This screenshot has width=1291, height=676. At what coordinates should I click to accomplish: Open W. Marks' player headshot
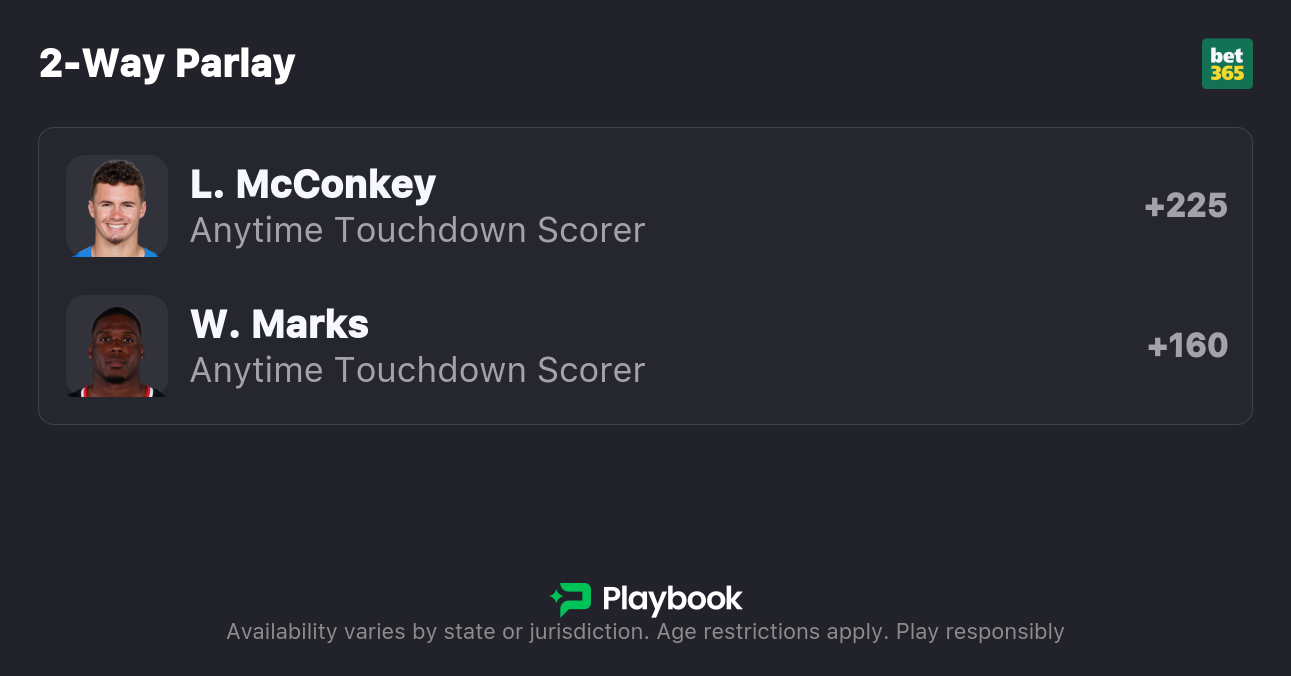[117, 346]
